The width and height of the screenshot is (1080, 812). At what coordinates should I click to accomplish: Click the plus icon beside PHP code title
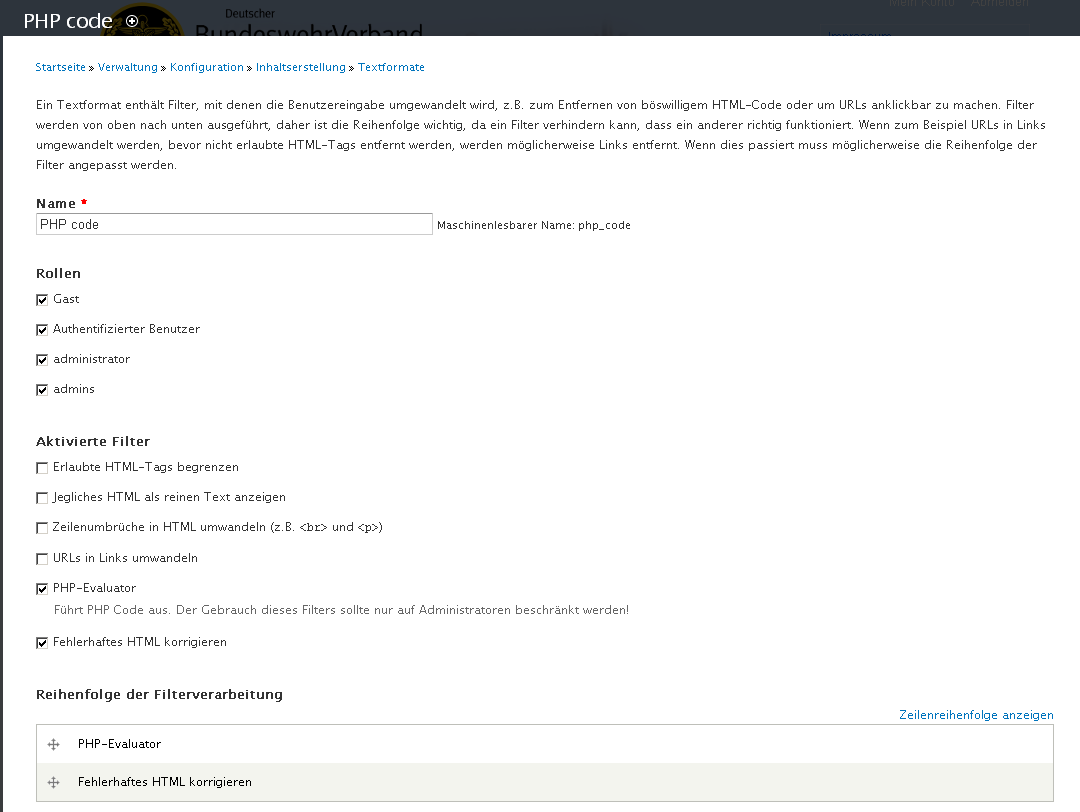[x=132, y=21]
